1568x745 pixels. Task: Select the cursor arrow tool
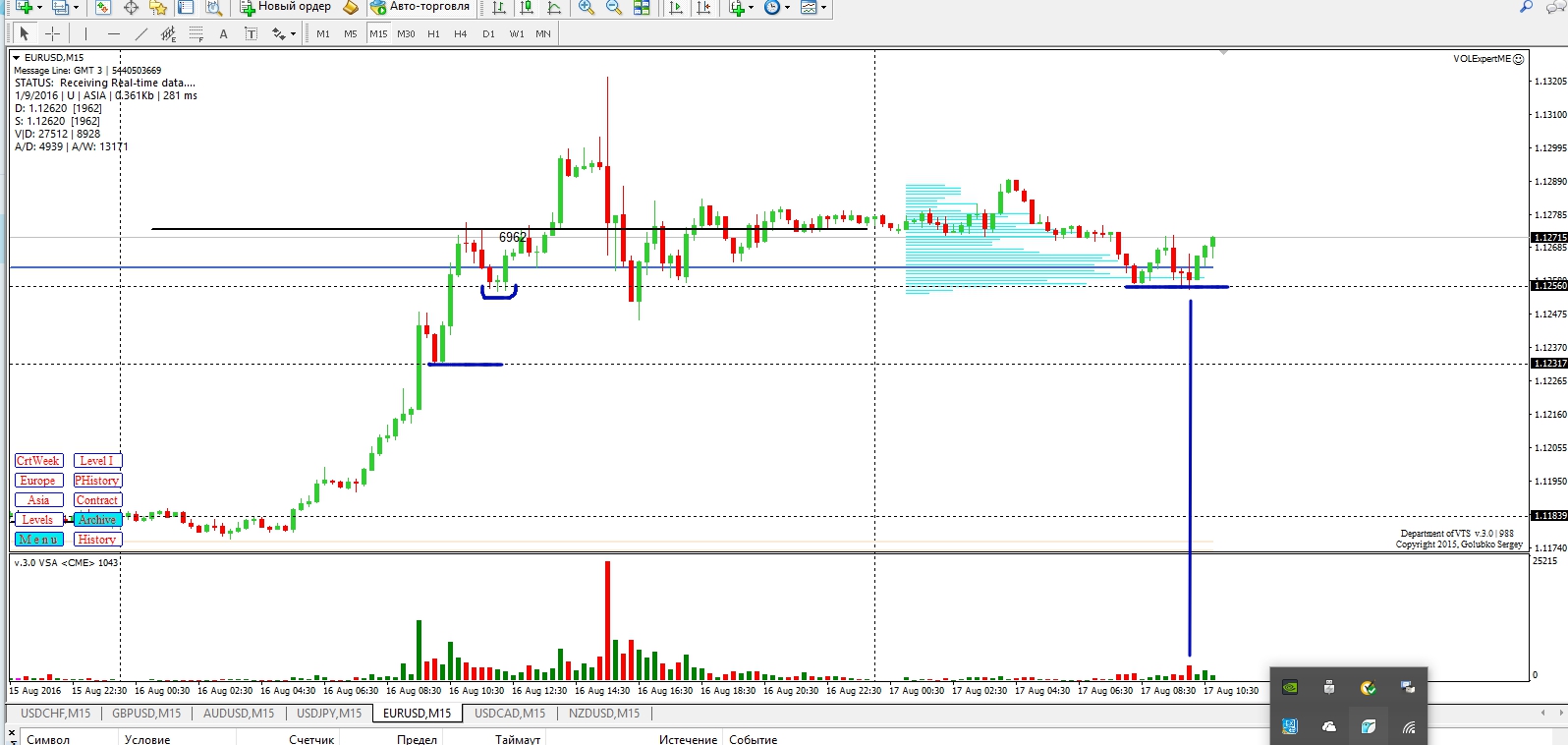pyautogui.click(x=25, y=33)
